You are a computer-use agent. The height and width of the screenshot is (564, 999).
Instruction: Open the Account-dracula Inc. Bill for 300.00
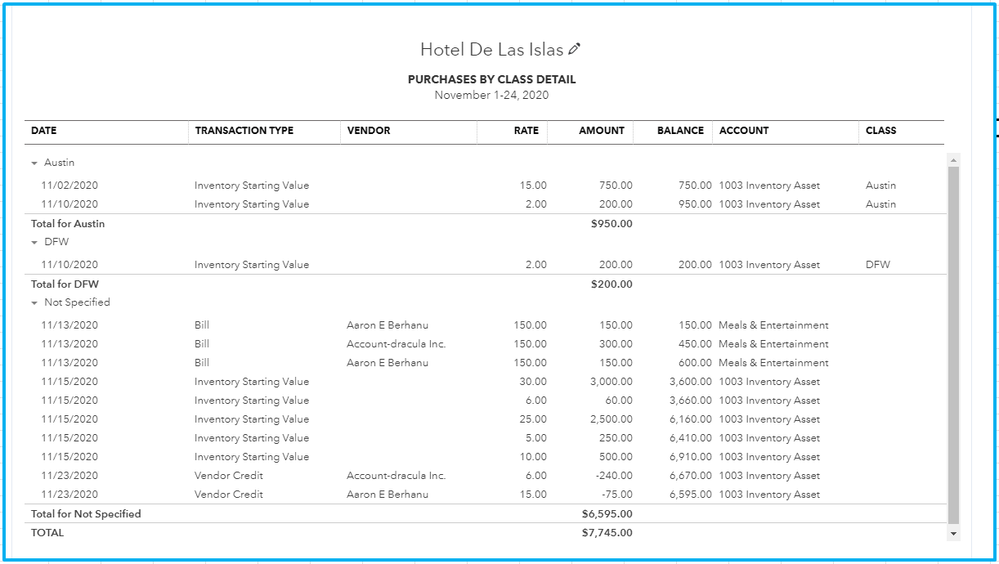pos(484,344)
